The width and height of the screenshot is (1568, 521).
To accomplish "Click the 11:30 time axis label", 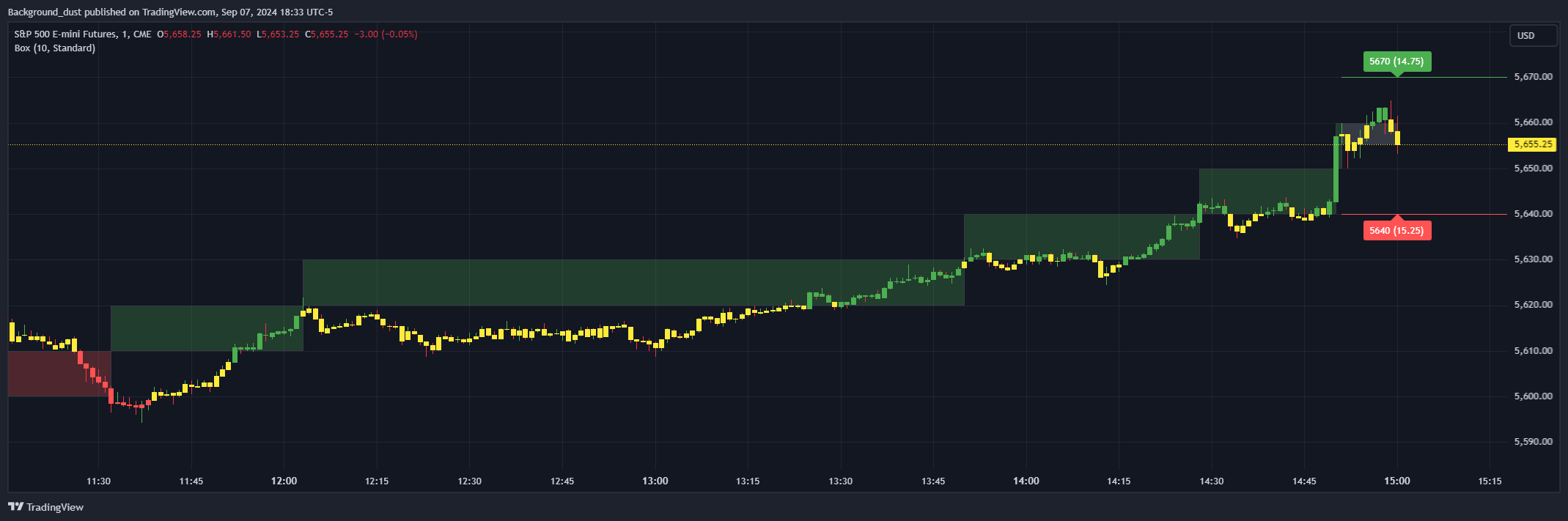I will tap(98, 481).
